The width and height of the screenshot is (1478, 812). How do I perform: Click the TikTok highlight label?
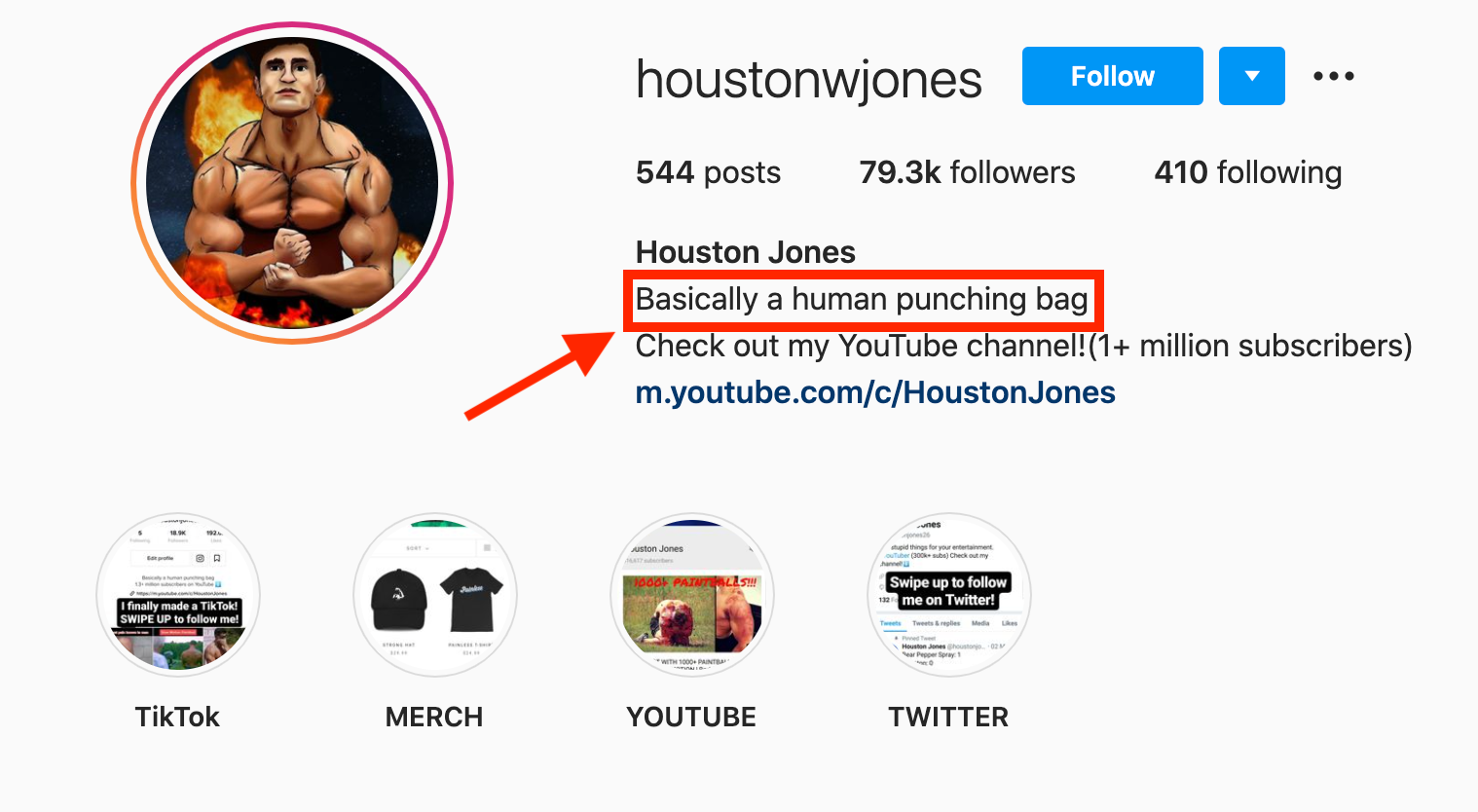(177, 718)
